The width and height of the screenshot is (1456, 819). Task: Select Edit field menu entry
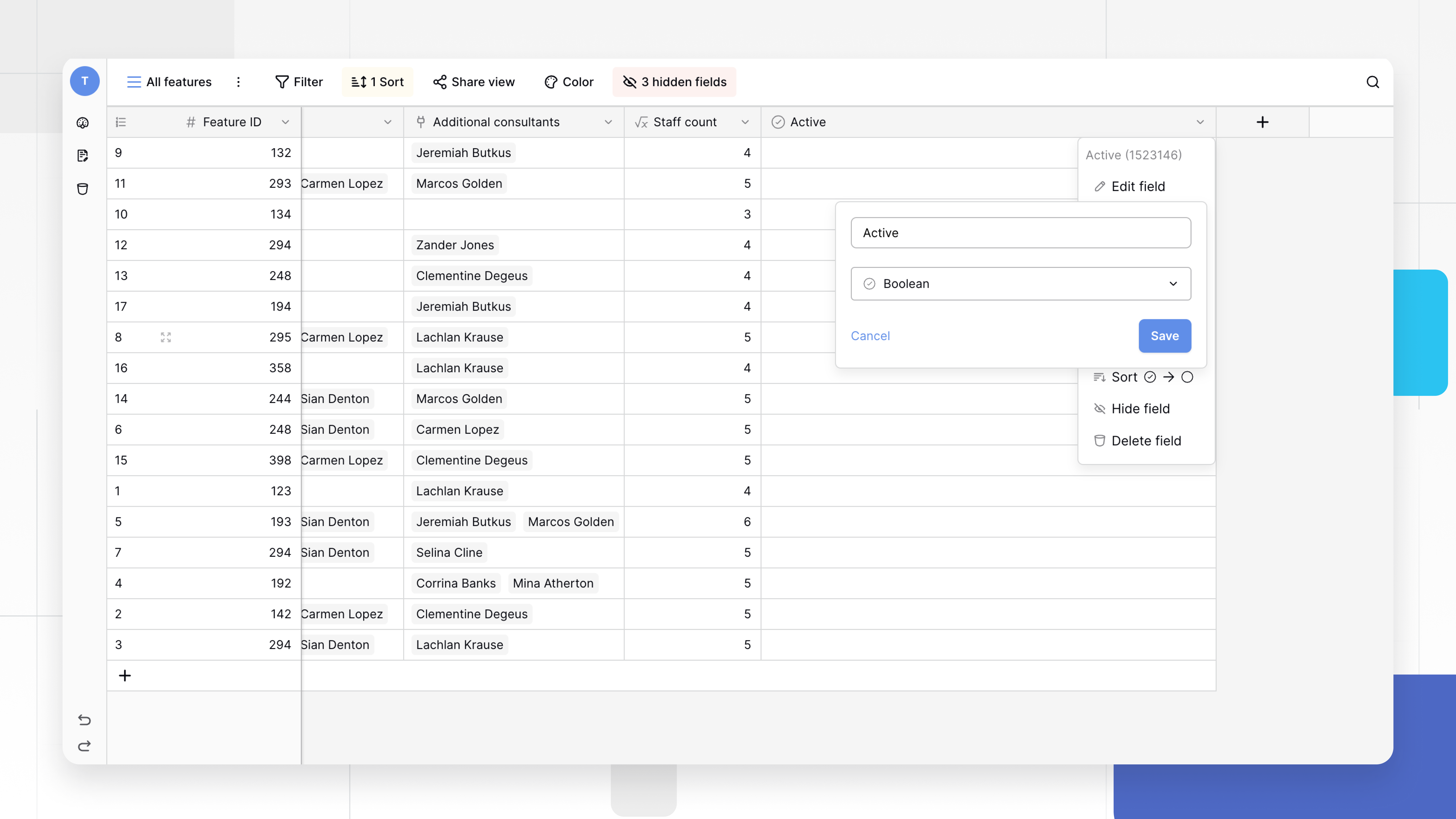[1137, 187]
